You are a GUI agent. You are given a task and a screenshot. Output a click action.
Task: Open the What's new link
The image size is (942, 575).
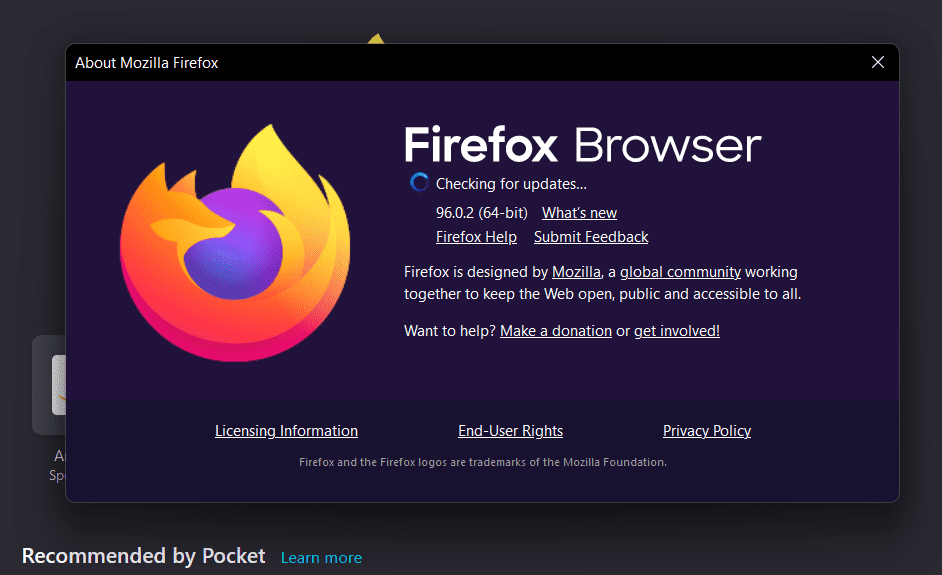point(579,213)
